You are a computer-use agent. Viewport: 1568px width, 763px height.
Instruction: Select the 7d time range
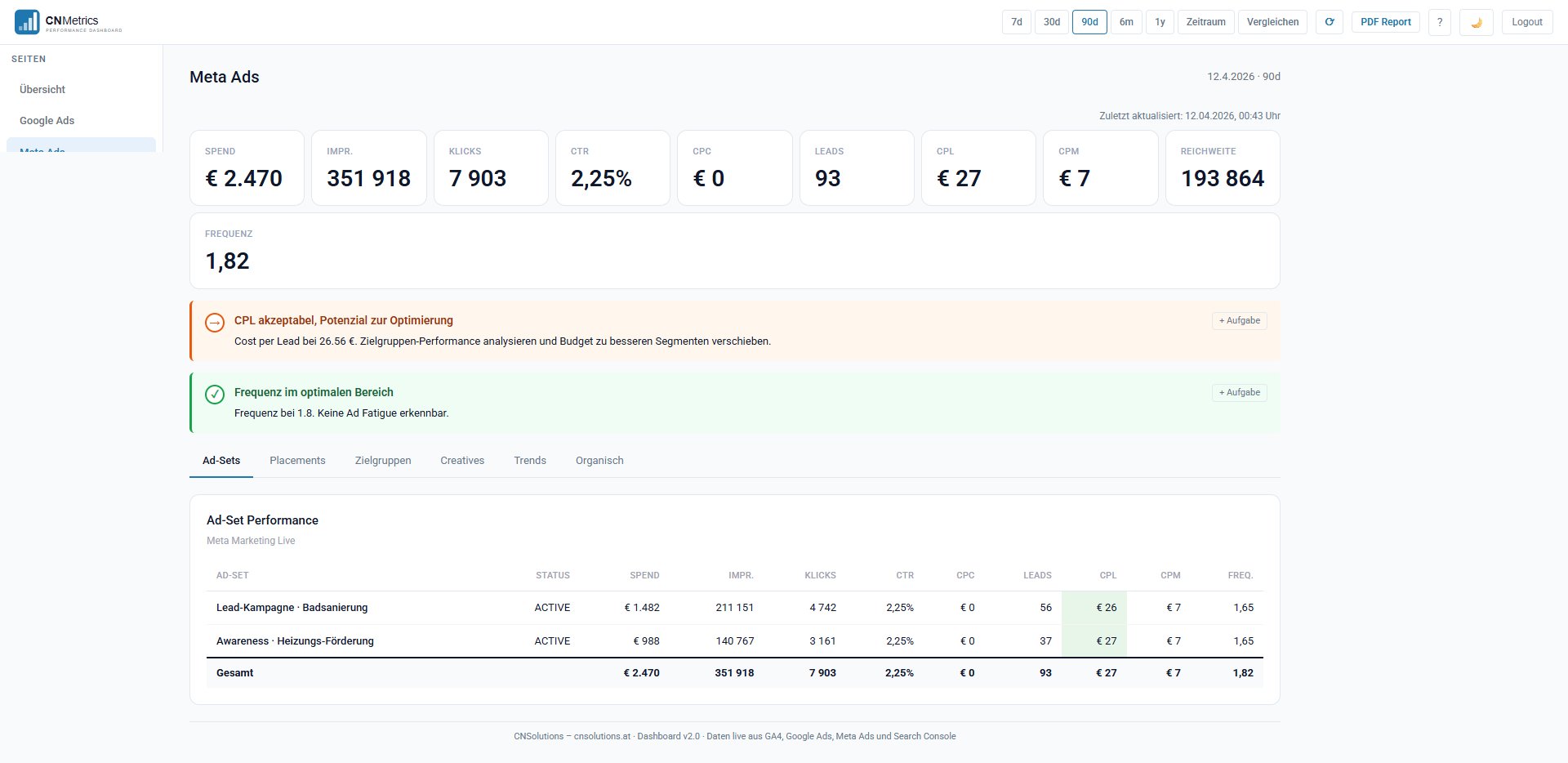point(1016,22)
